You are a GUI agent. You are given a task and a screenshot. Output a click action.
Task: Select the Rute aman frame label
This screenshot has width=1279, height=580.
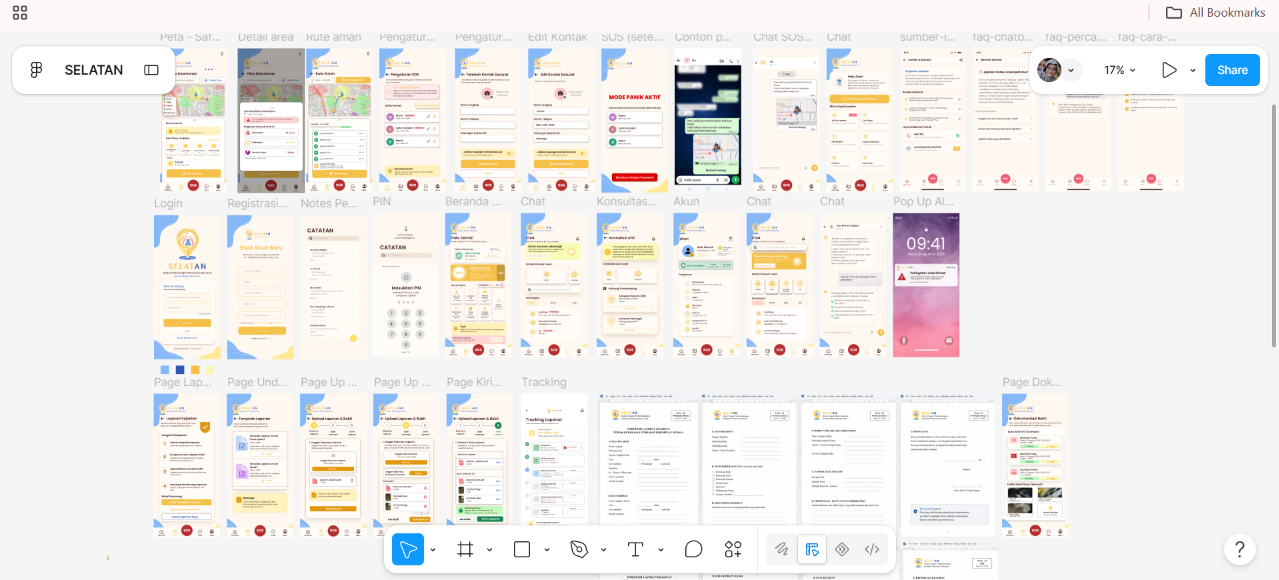334,38
